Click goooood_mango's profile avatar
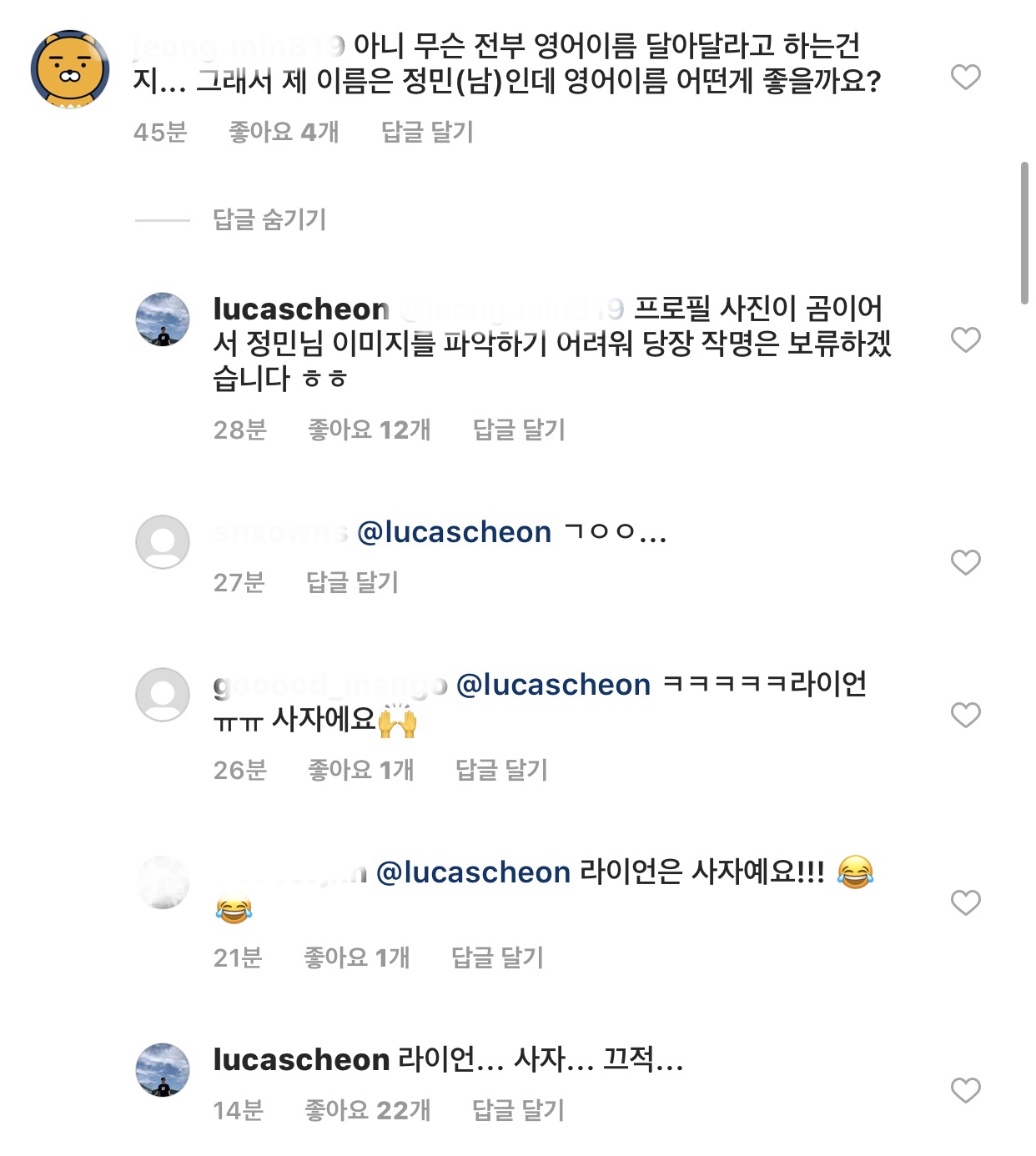The image size is (1036, 1156). click(x=163, y=693)
